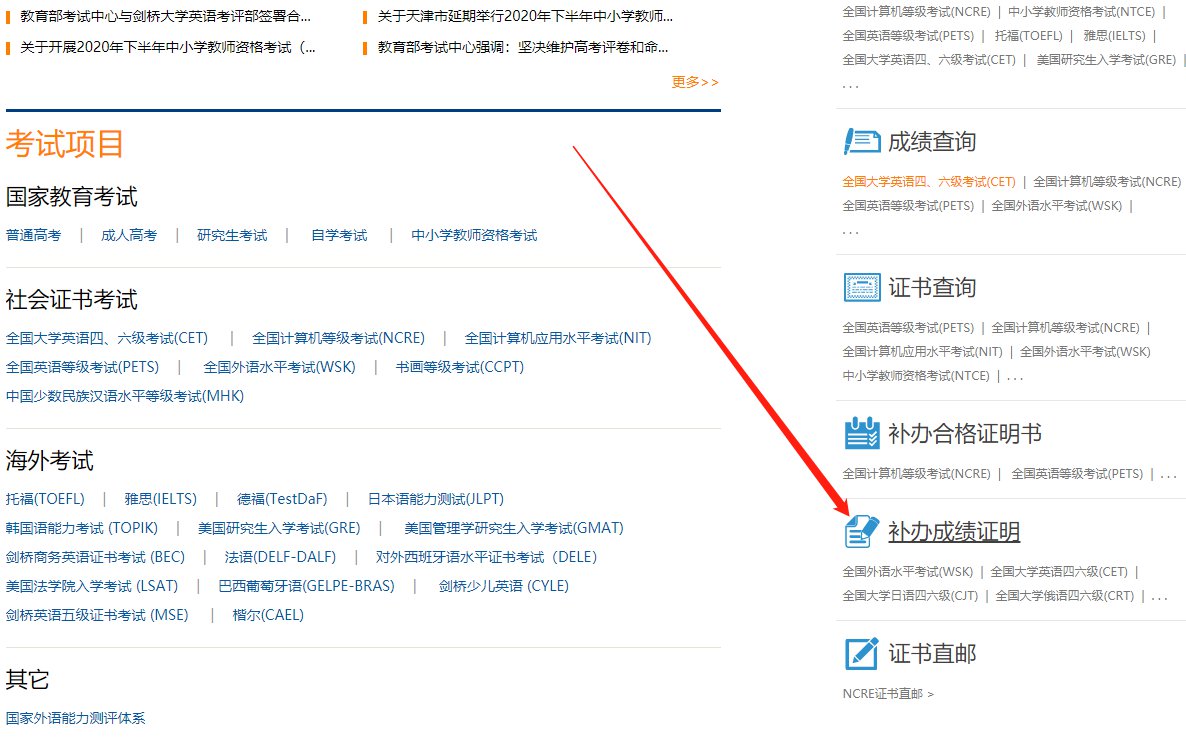This screenshot has width=1186, height=742.
Task: Open 研究生考试 exam page
Action: click(x=232, y=235)
